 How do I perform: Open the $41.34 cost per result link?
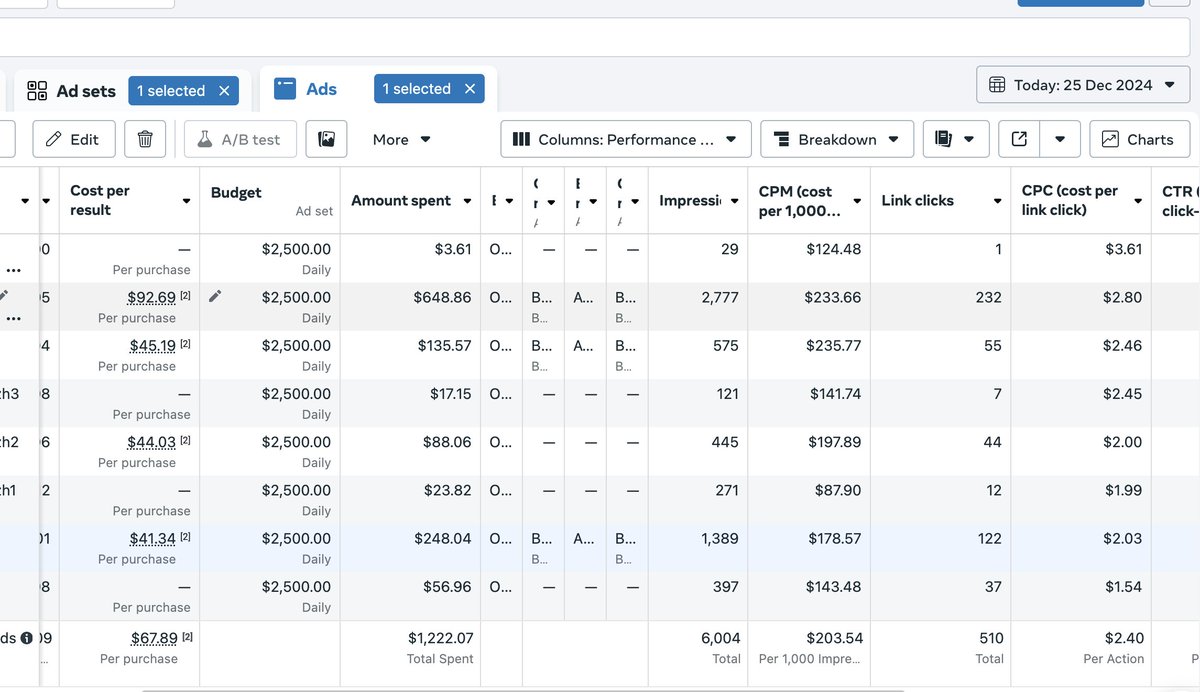pyautogui.click(x=152, y=538)
